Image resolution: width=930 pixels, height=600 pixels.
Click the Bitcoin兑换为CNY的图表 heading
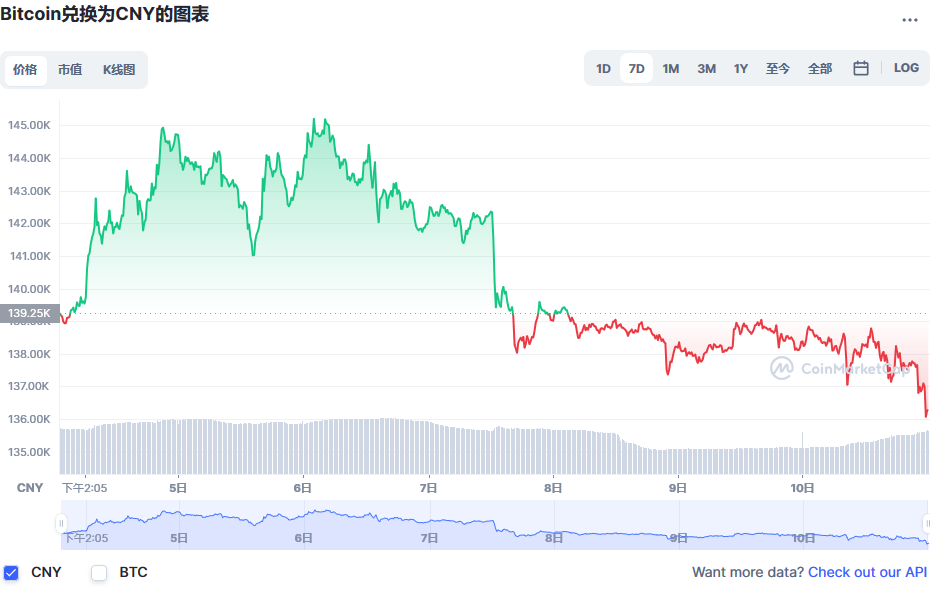104,14
